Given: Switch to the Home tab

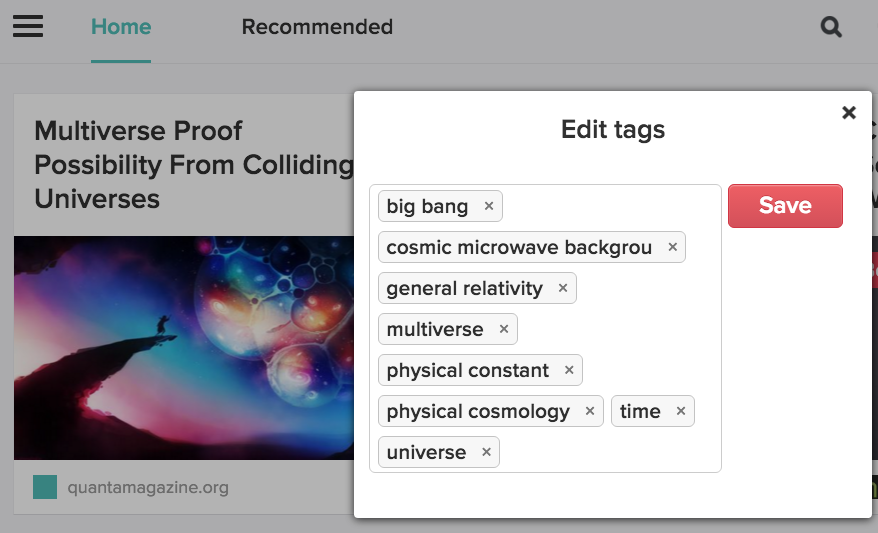Looking at the screenshot, I should (121, 27).
